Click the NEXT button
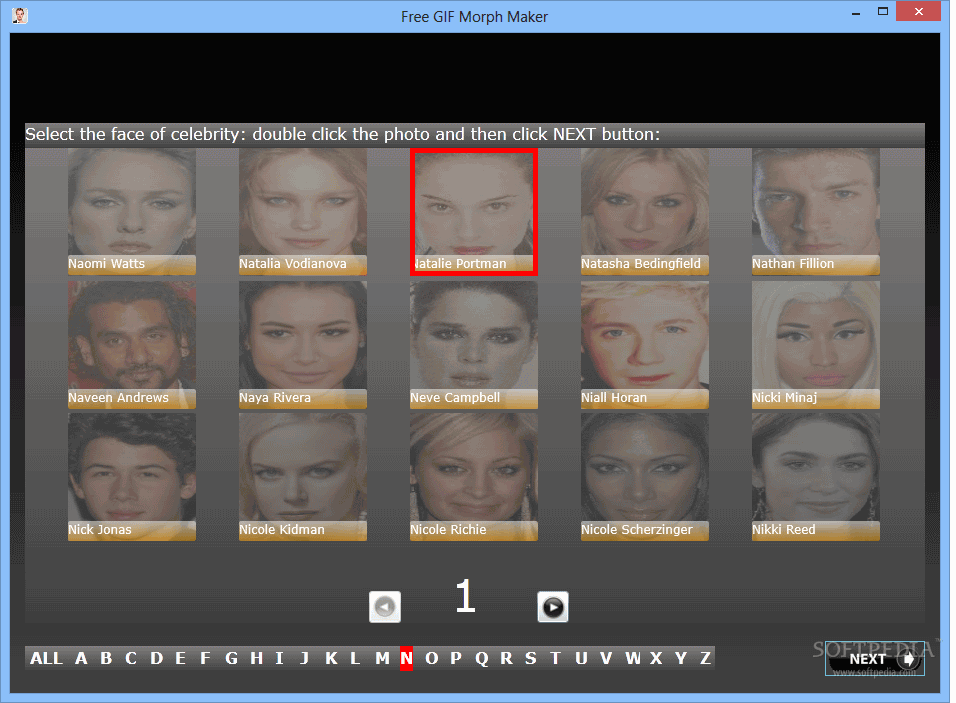This screenshot has height=703, width=956. pyautogui.click(x=875, y=658)
